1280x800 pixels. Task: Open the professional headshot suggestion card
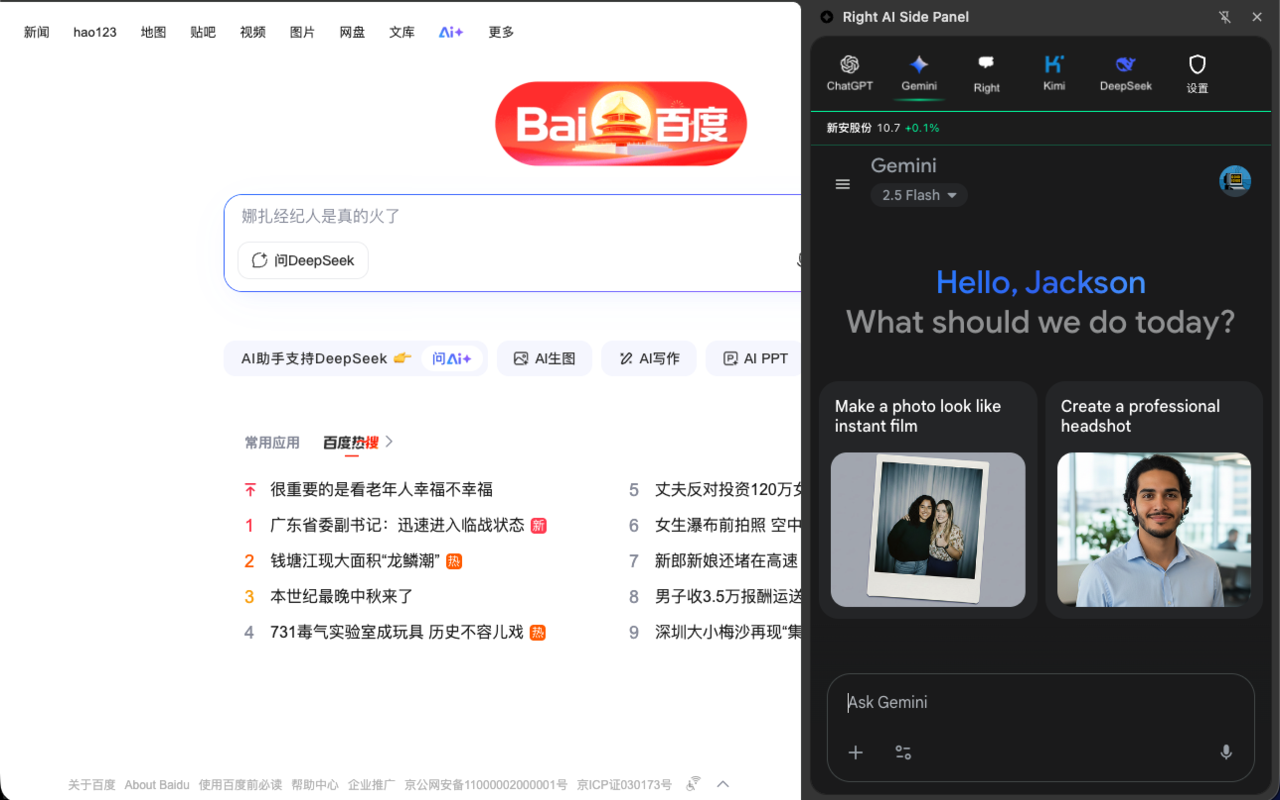[x=1154, y=500]
